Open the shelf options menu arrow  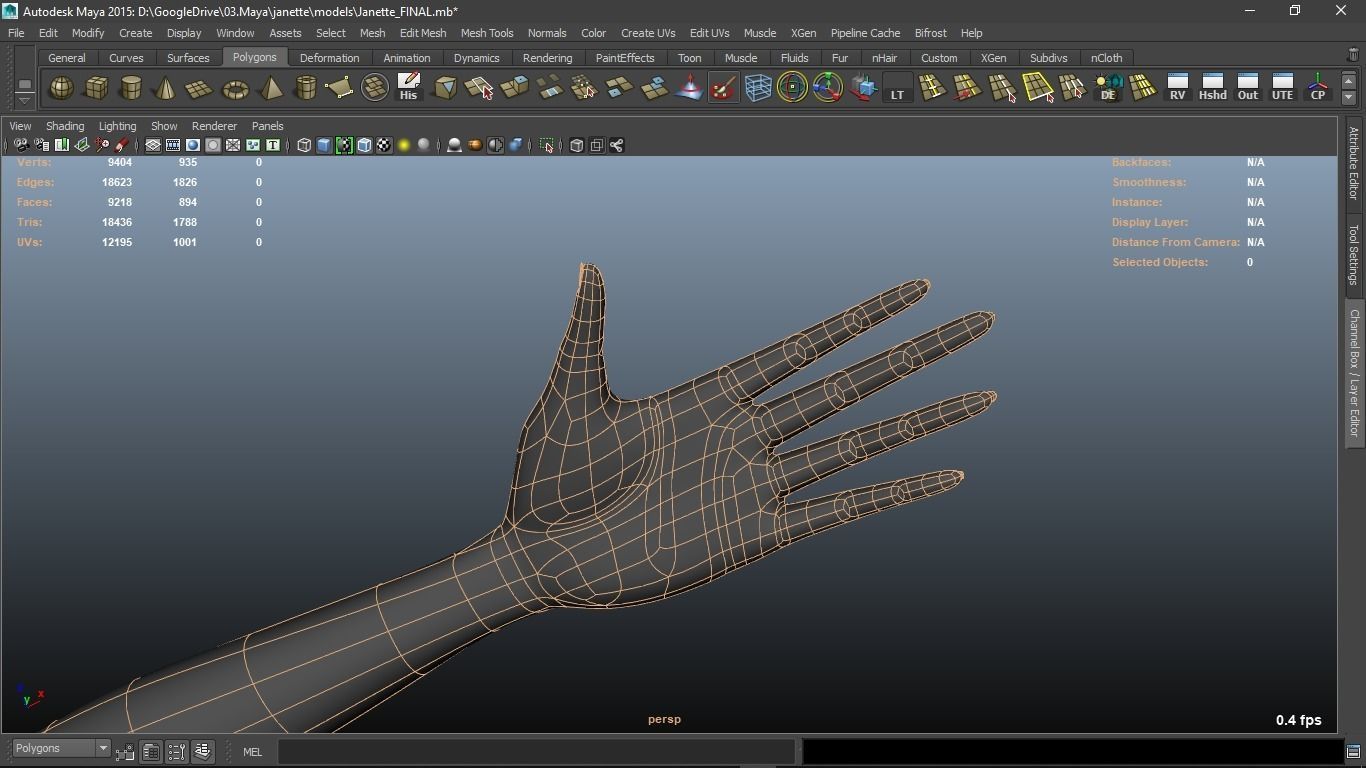(24, 99)
